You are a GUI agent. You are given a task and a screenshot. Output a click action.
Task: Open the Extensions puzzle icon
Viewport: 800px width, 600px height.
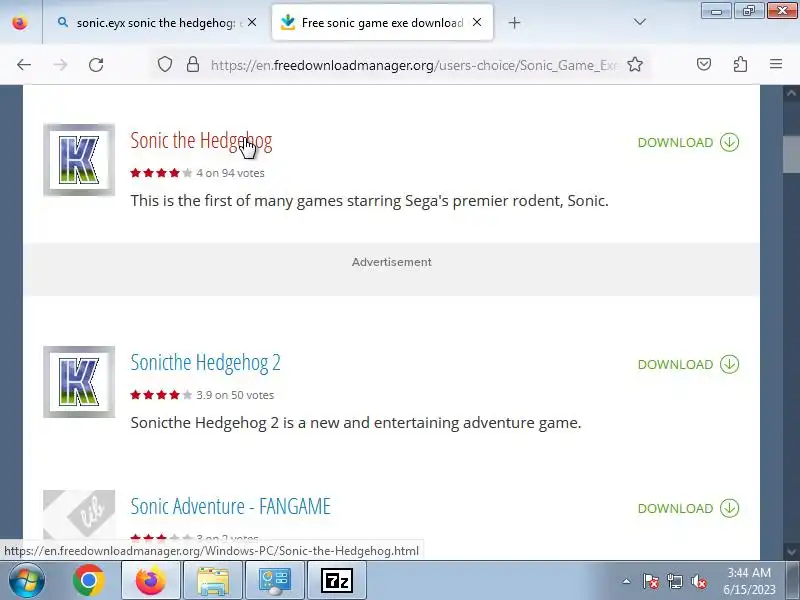[x=740, y=64]
